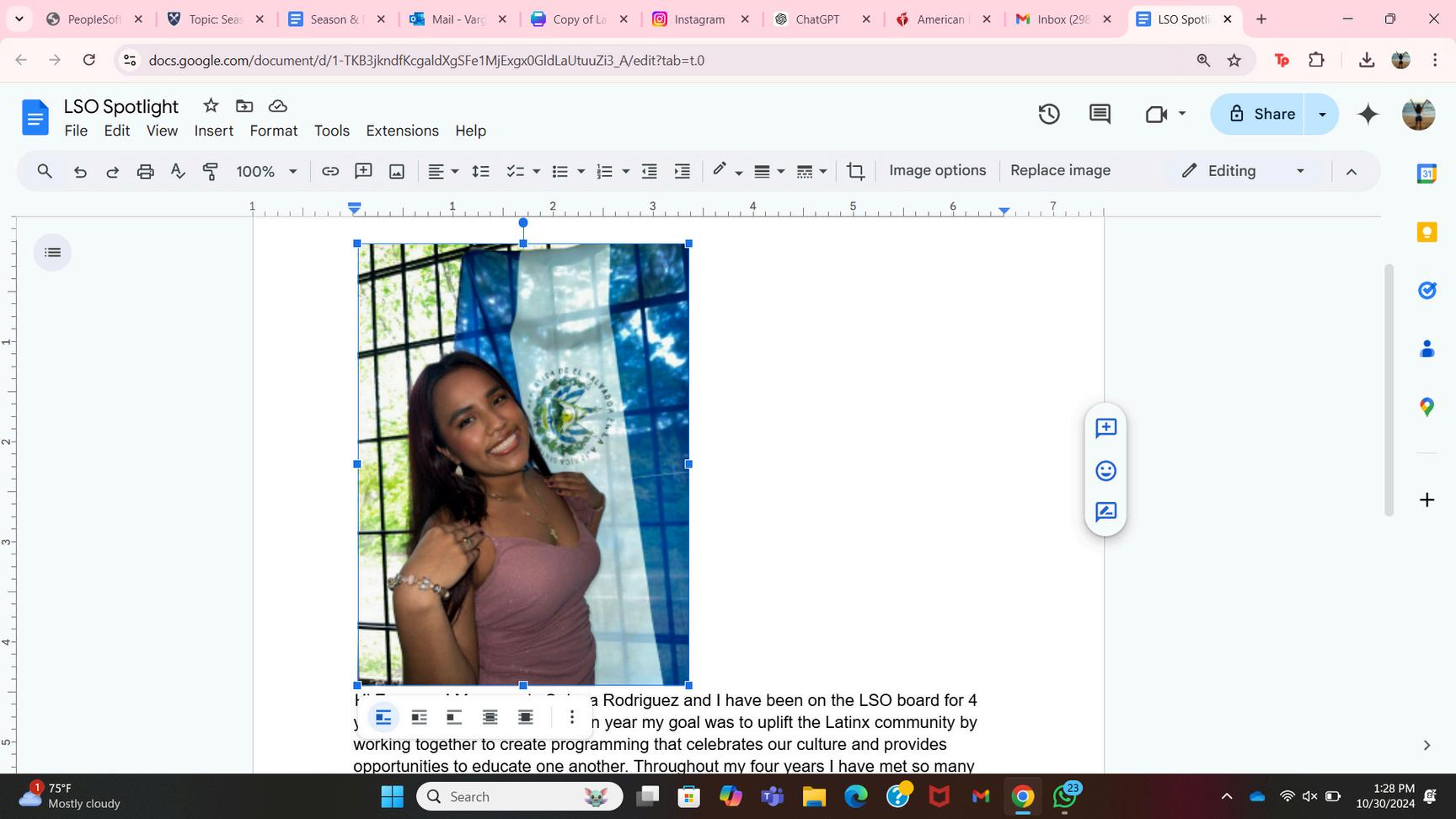Open File Explorer from the taskbar
This screenshot has height=819, width=1456.
[814, 796]
